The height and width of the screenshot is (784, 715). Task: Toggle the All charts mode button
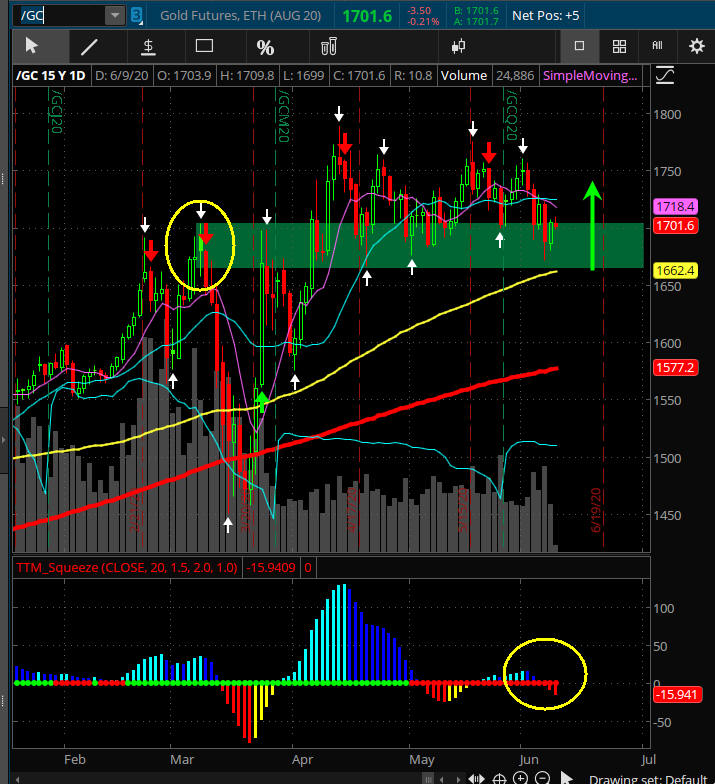[657, 46]
